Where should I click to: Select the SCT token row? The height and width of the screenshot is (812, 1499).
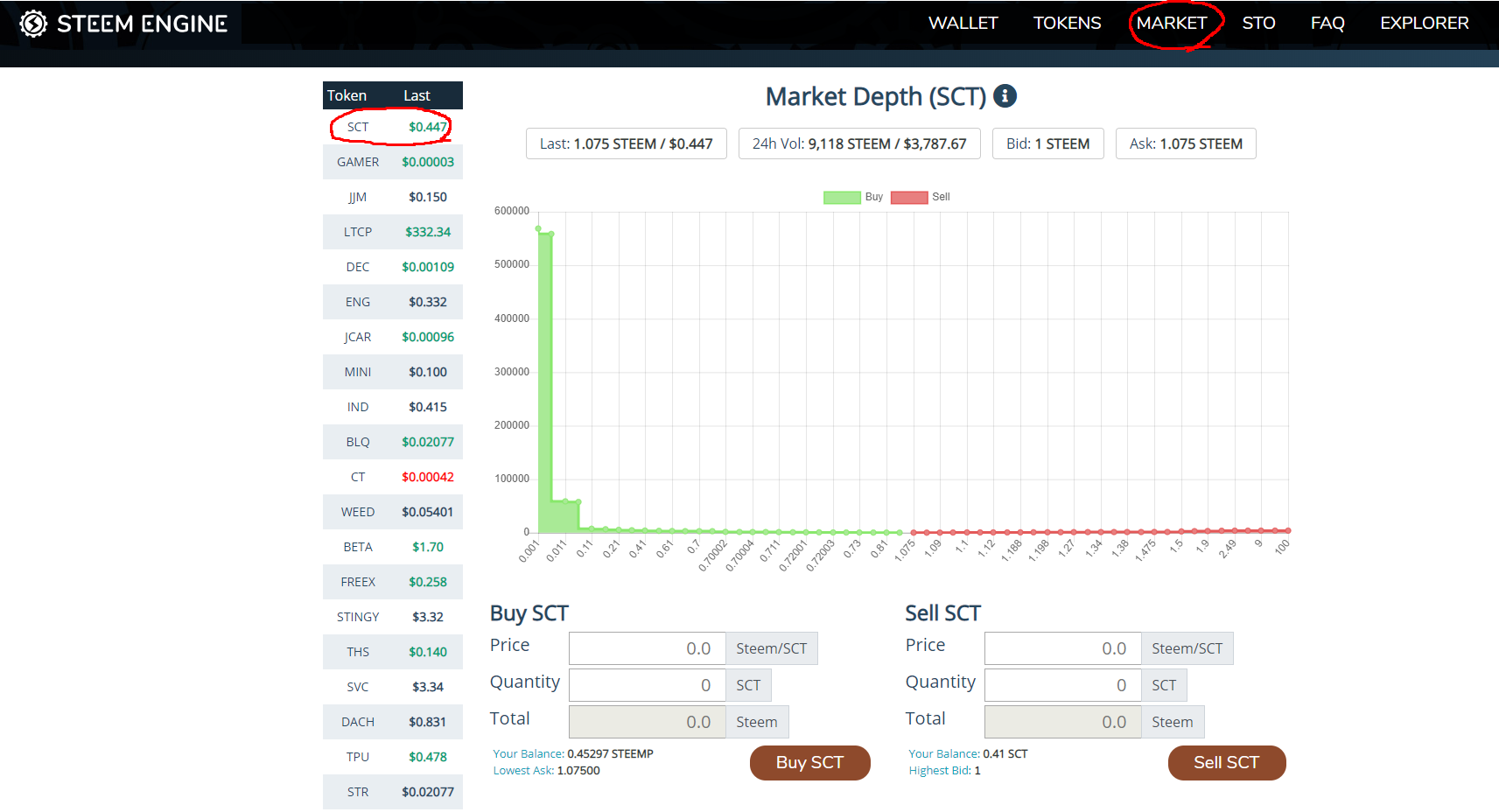[393, 127]
